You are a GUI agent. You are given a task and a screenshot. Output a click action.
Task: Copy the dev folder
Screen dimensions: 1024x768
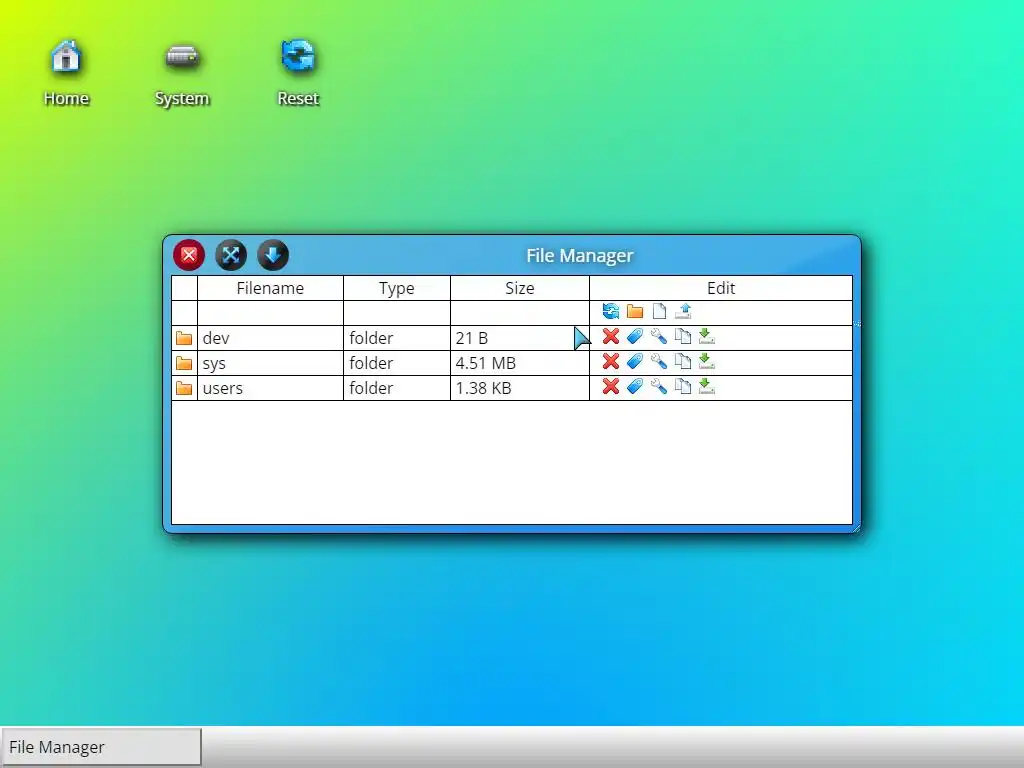683,336
